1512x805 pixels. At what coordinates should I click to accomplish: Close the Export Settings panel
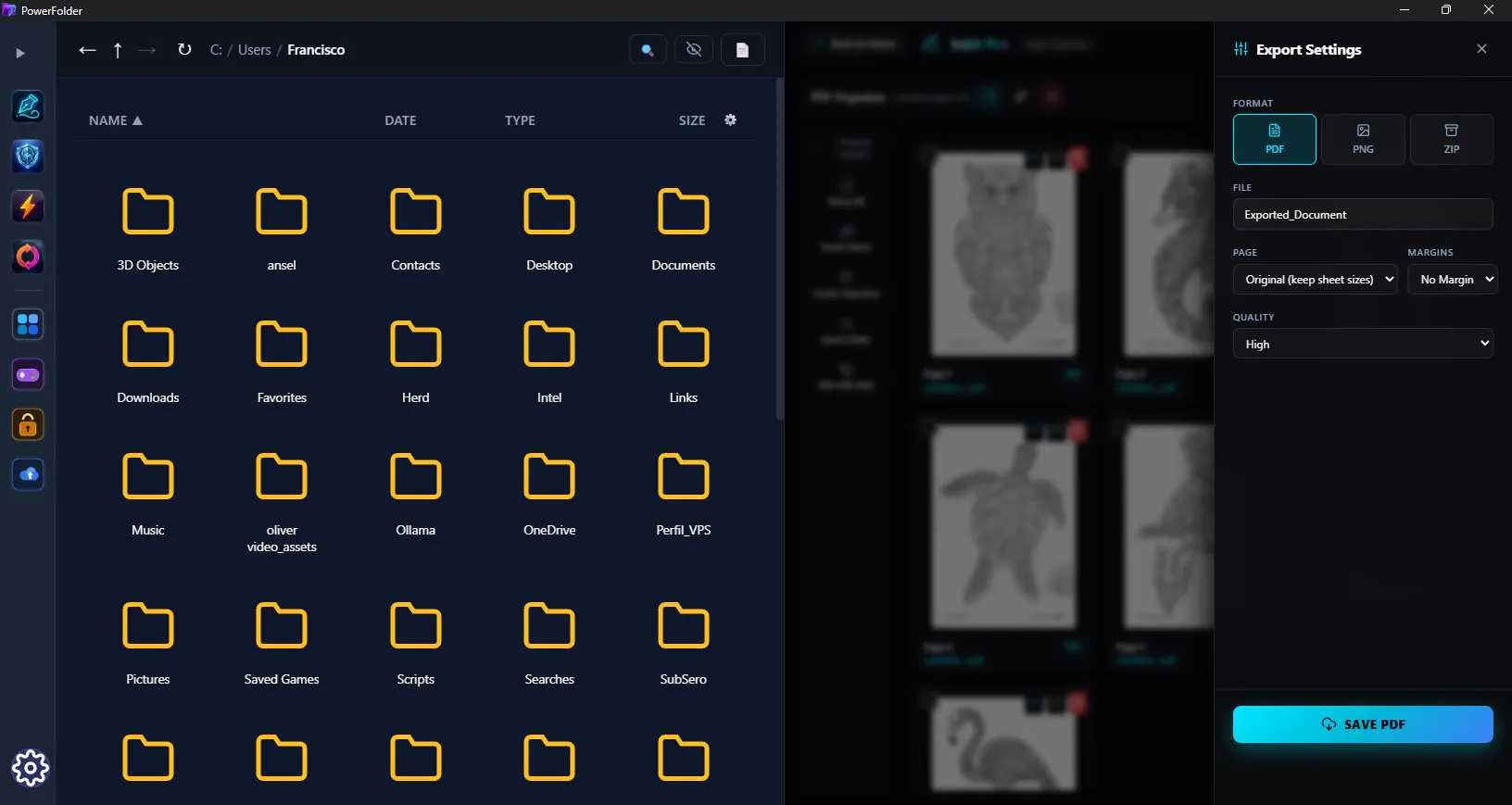[x=1481, y=49]
